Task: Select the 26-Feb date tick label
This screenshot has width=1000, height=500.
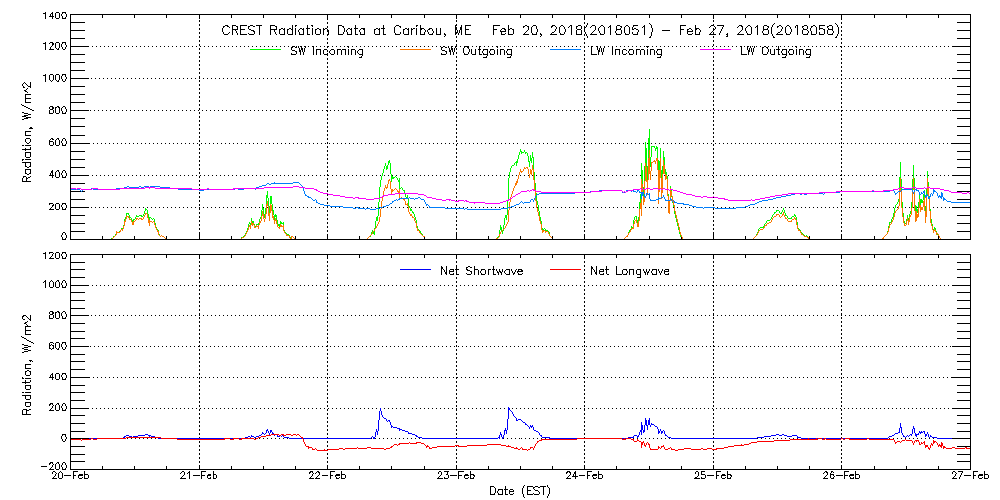Action: coord(842,476)
